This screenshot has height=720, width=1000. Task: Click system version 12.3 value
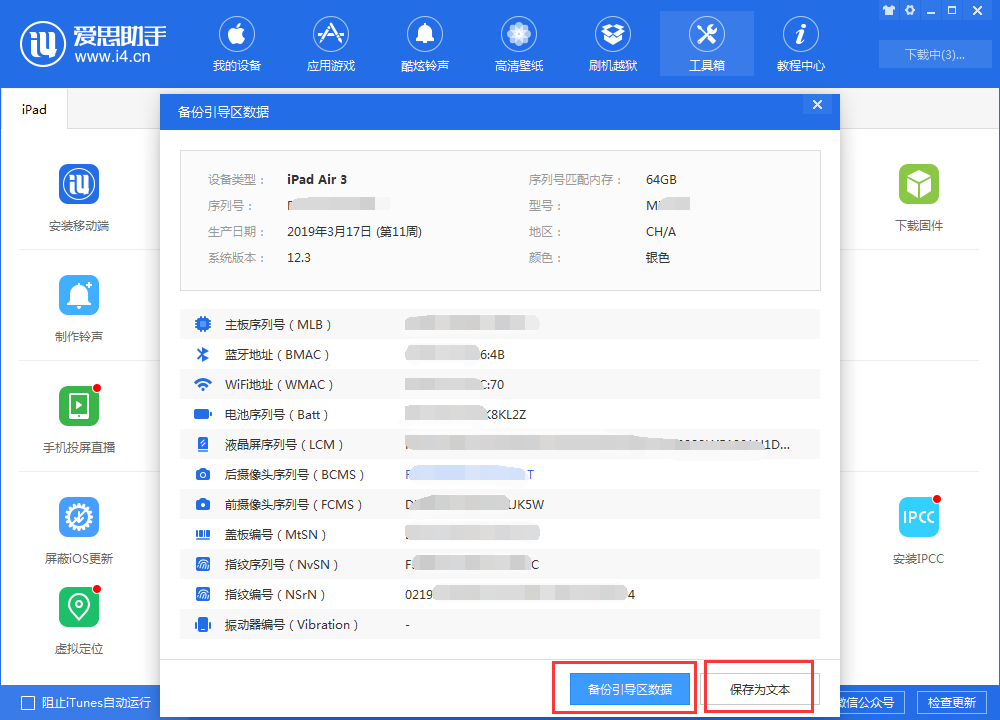(299, 258)
